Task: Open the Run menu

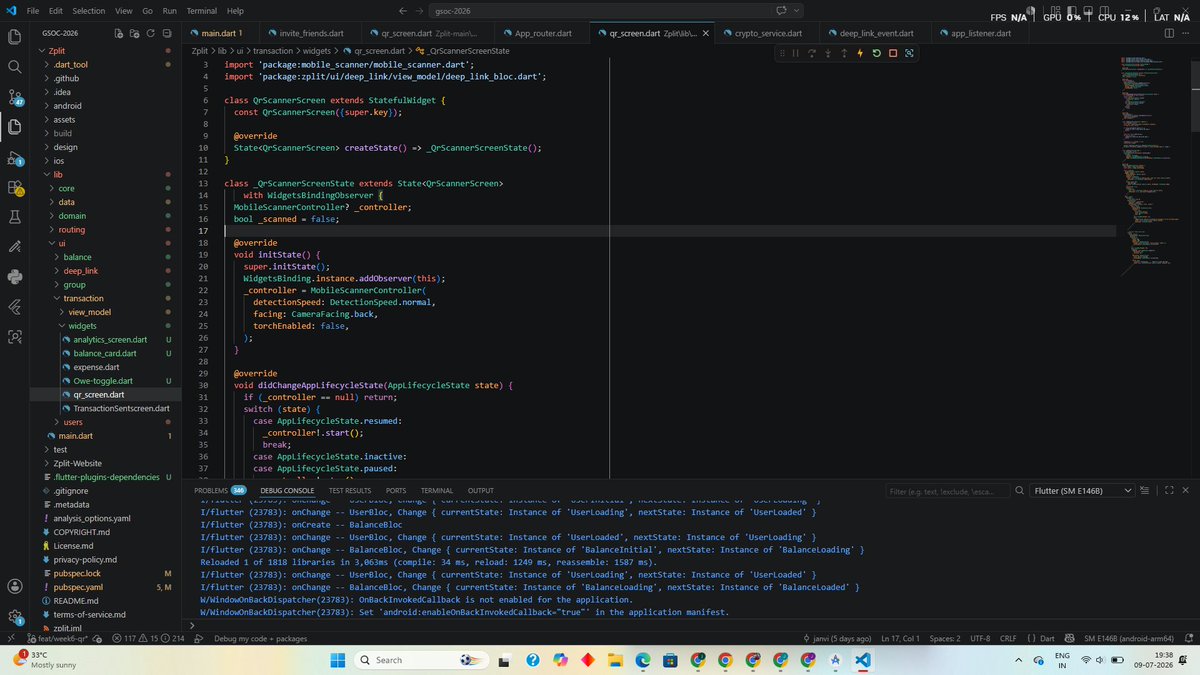Action: coord(170,11)
